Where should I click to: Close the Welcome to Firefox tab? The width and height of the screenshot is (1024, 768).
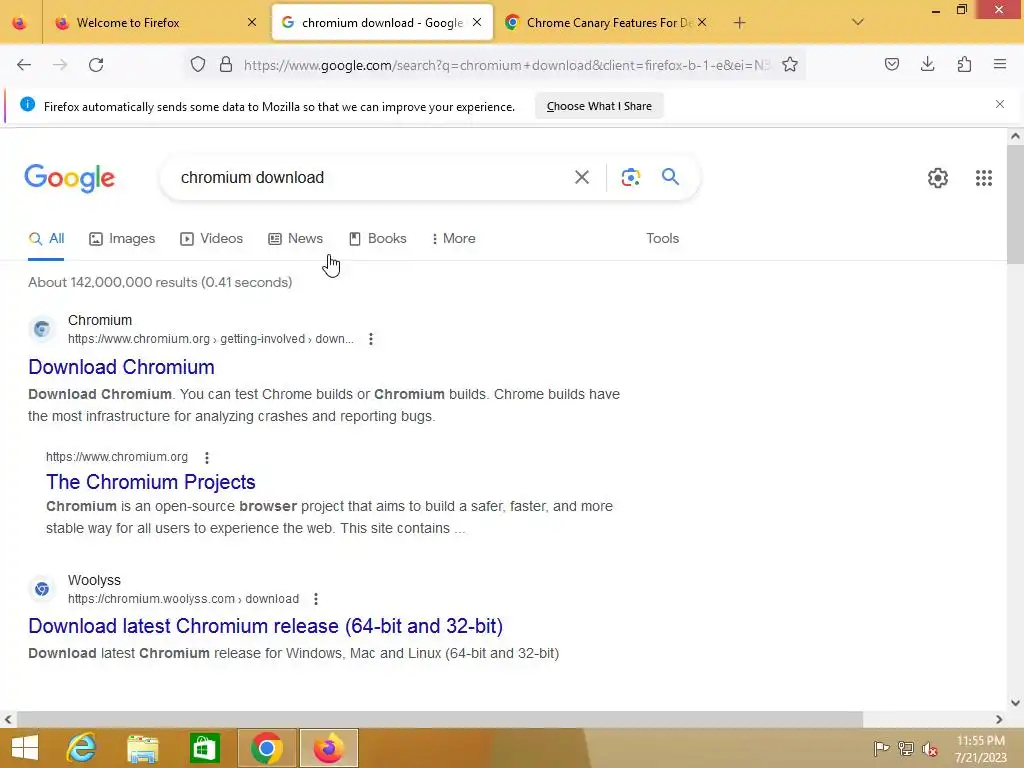pos(252,22)
